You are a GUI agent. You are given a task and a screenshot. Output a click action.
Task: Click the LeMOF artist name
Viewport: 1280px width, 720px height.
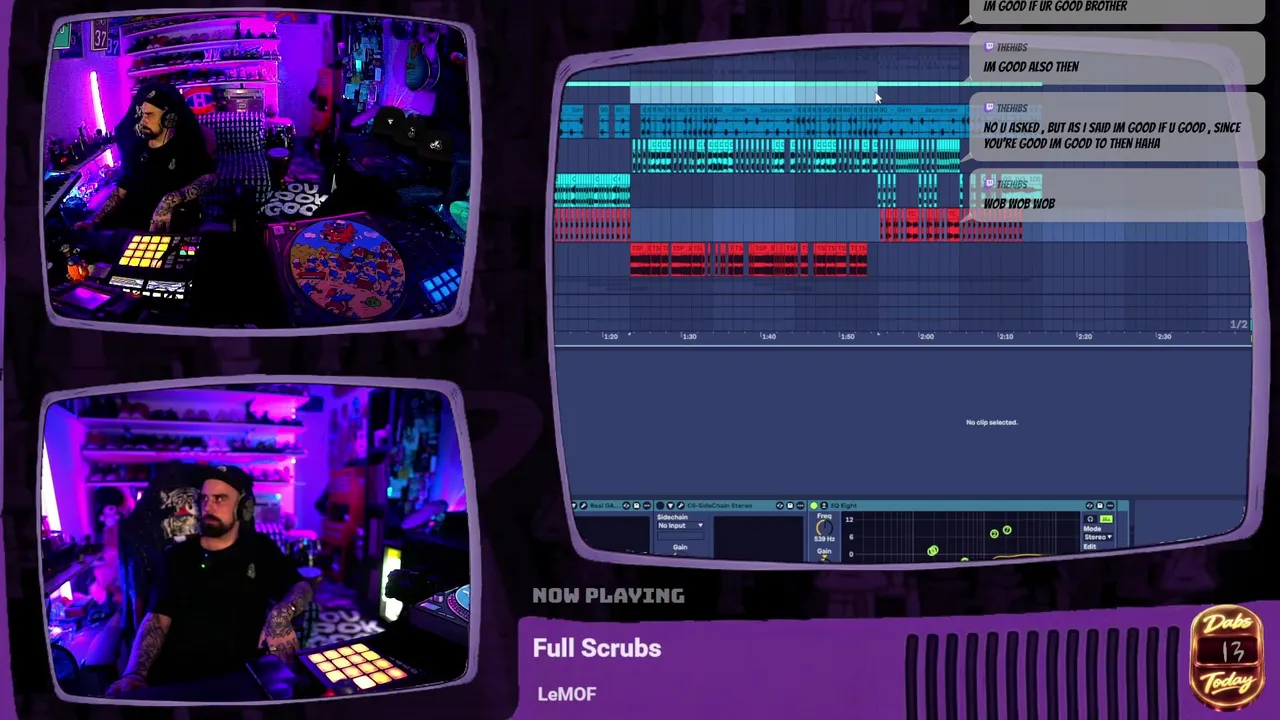(567, 694)
